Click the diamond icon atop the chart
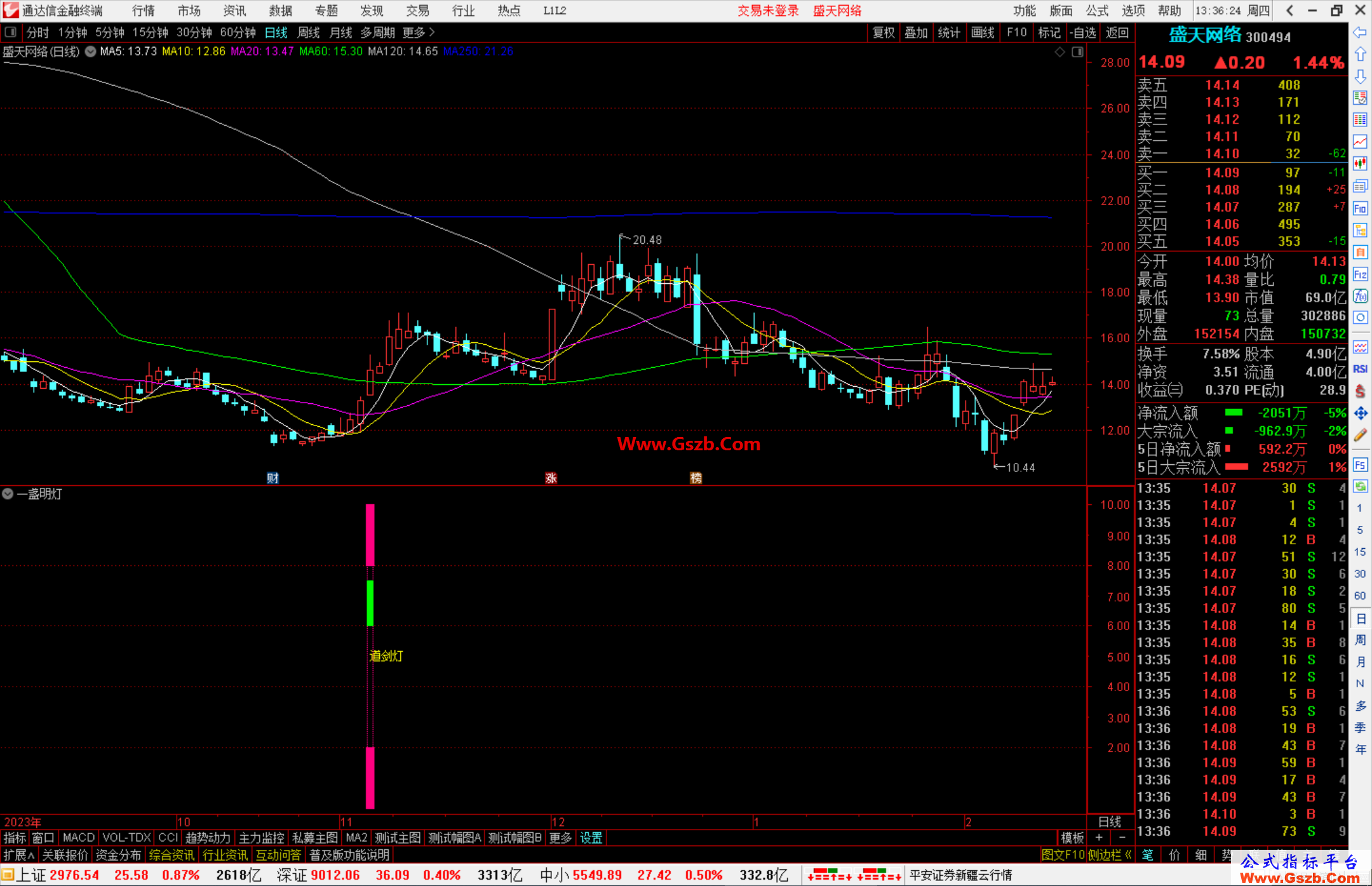This screenshot has width=1372, height=886. click(1059, 52)
